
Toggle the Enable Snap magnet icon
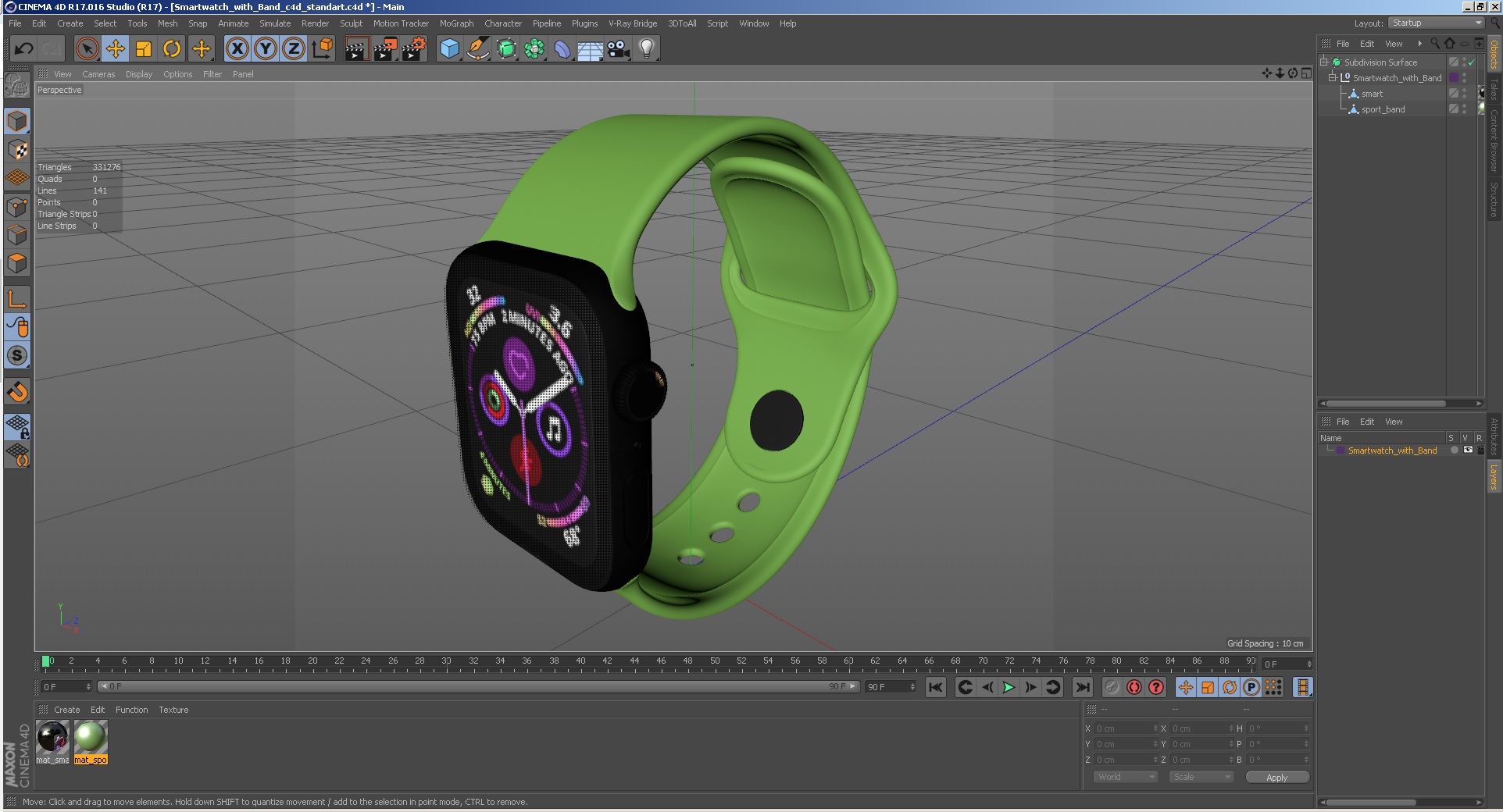pyautogui.click(x=17, y=392)
